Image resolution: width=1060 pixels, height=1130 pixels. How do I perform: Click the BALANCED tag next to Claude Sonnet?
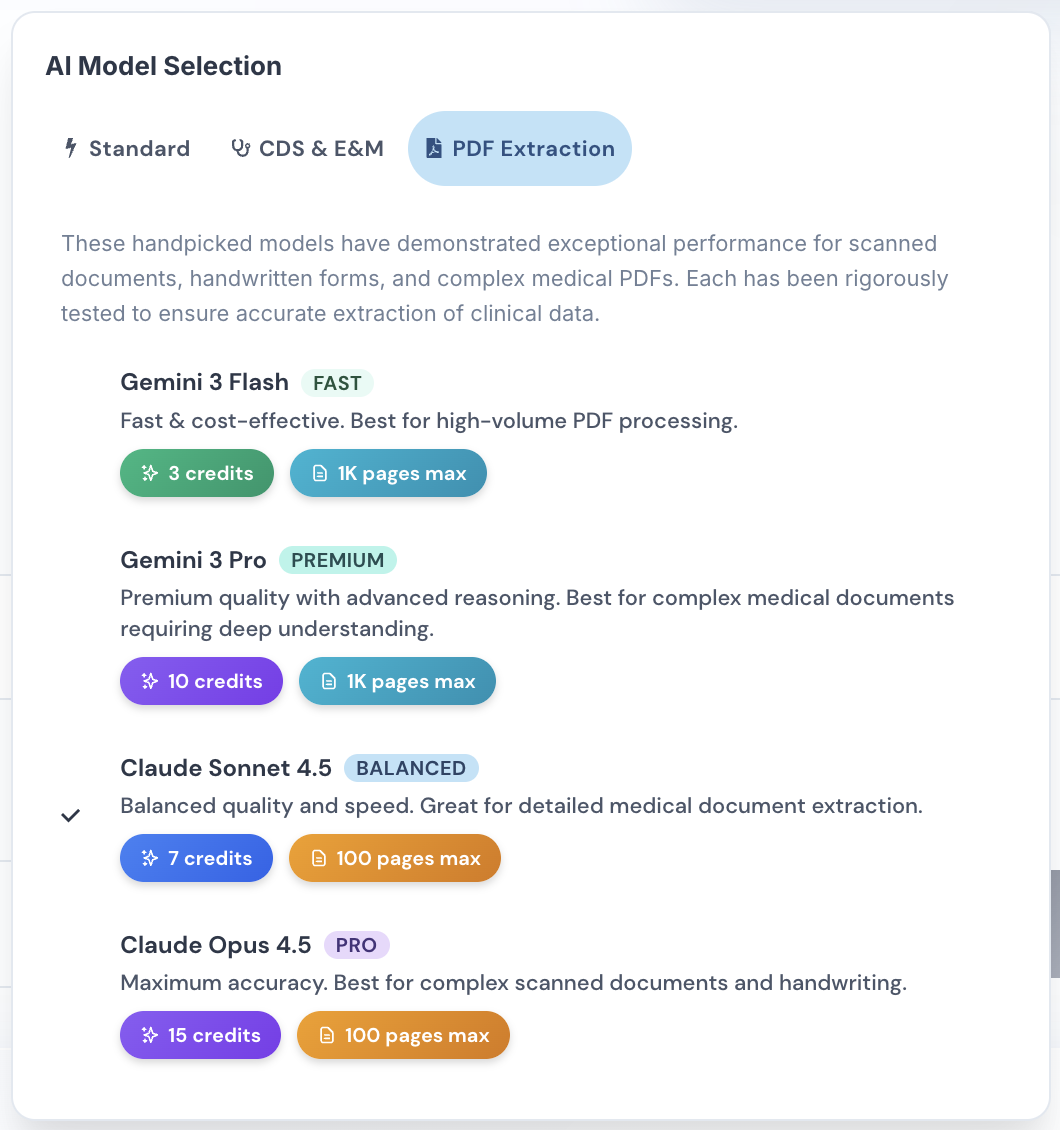pos(411,768)
